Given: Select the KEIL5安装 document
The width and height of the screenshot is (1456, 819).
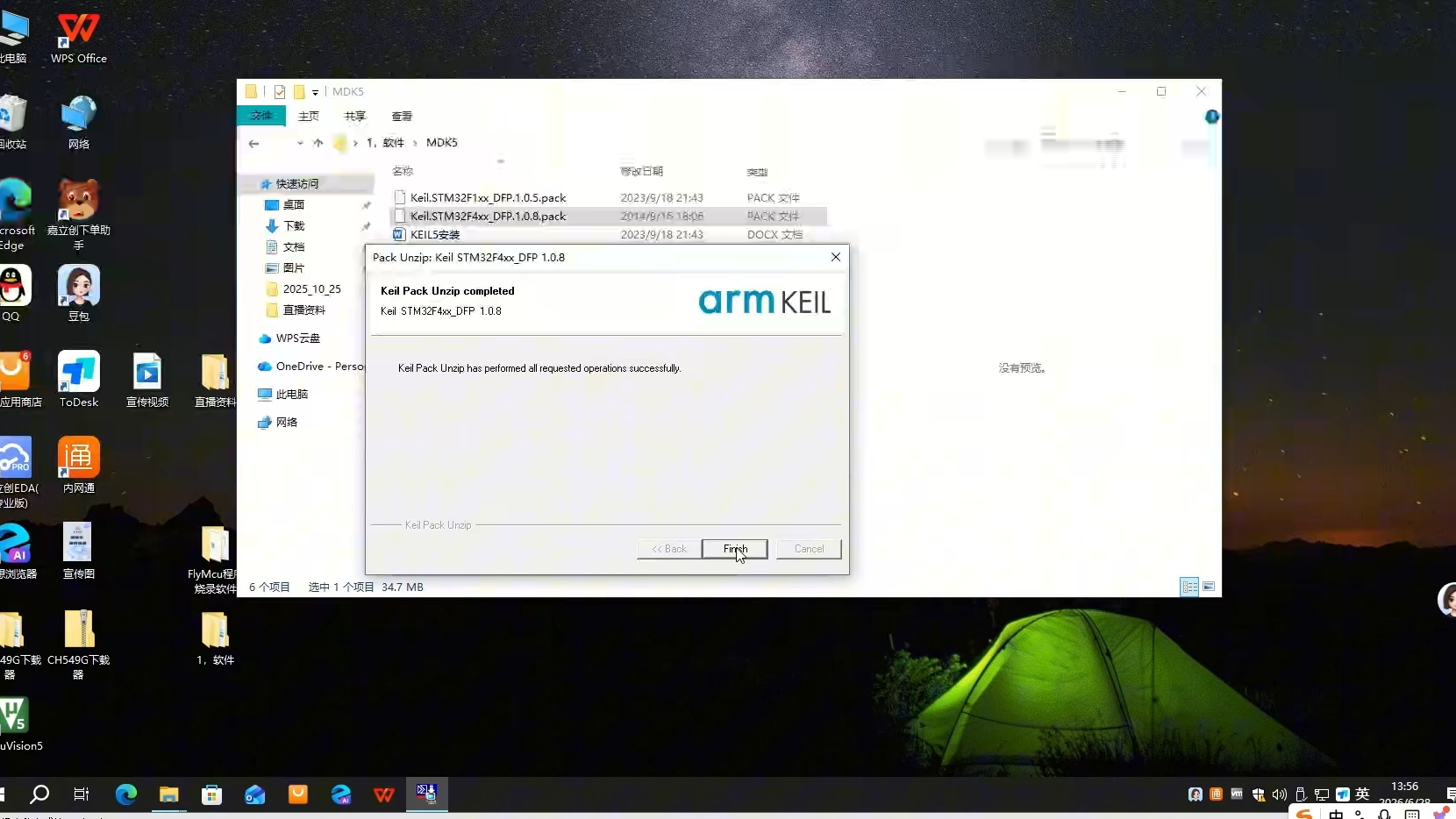Looking at the screenshot, I should tap(435, 234).
